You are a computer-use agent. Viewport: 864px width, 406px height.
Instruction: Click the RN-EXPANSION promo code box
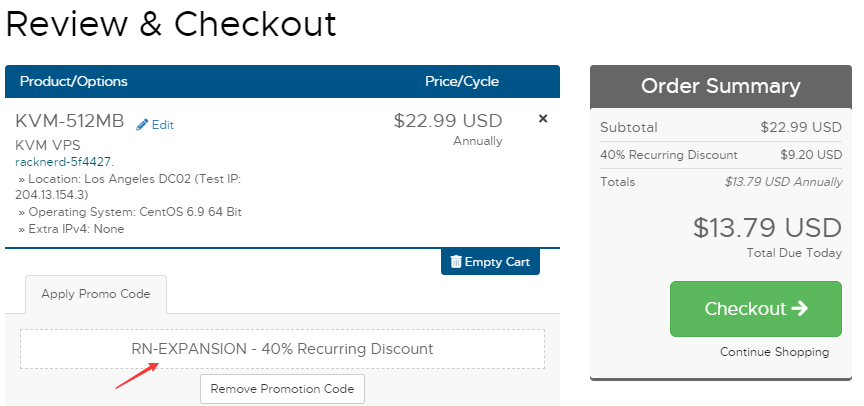pos(282,349)
